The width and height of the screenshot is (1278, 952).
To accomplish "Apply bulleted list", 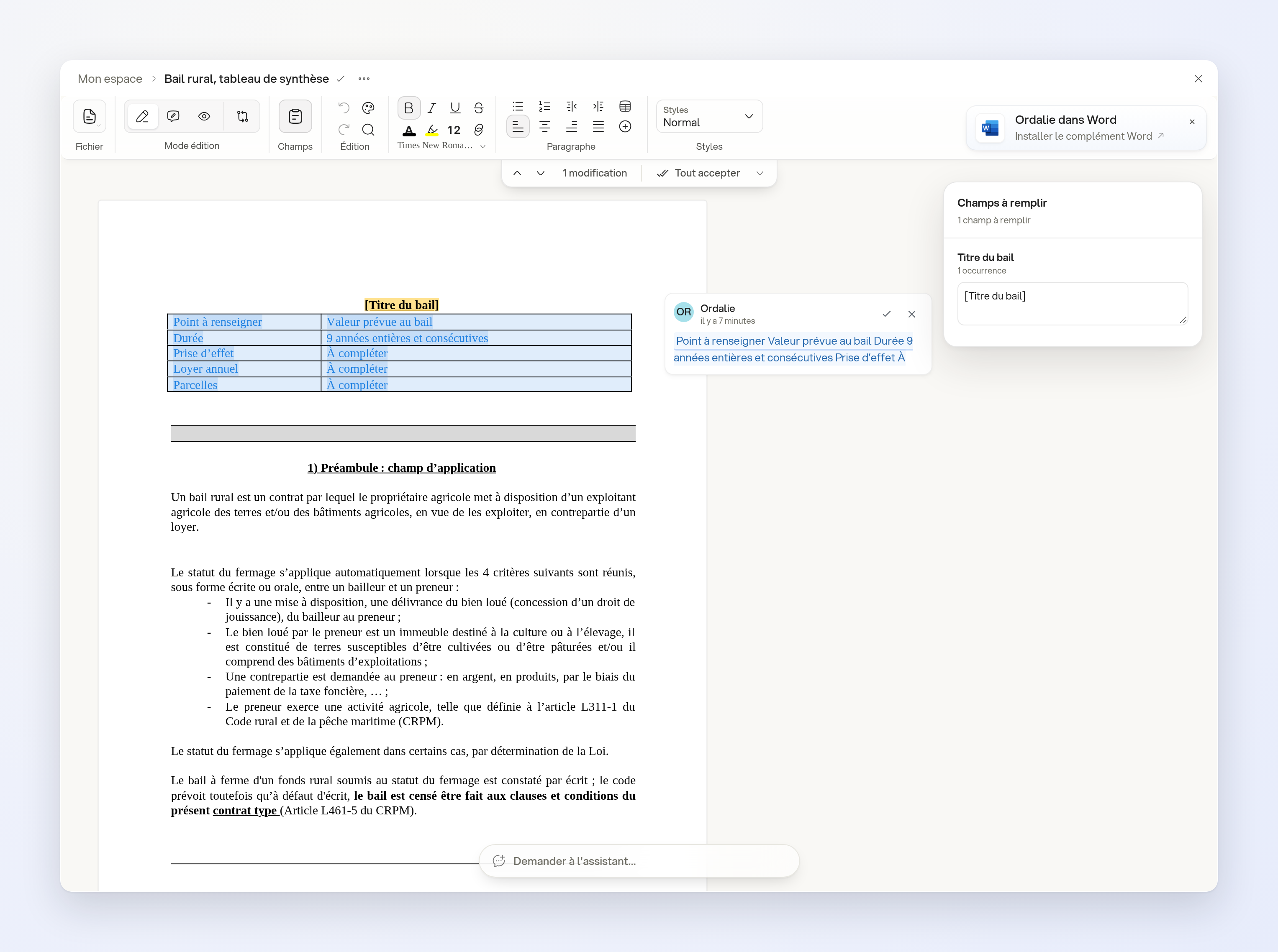I will point(518,107).
